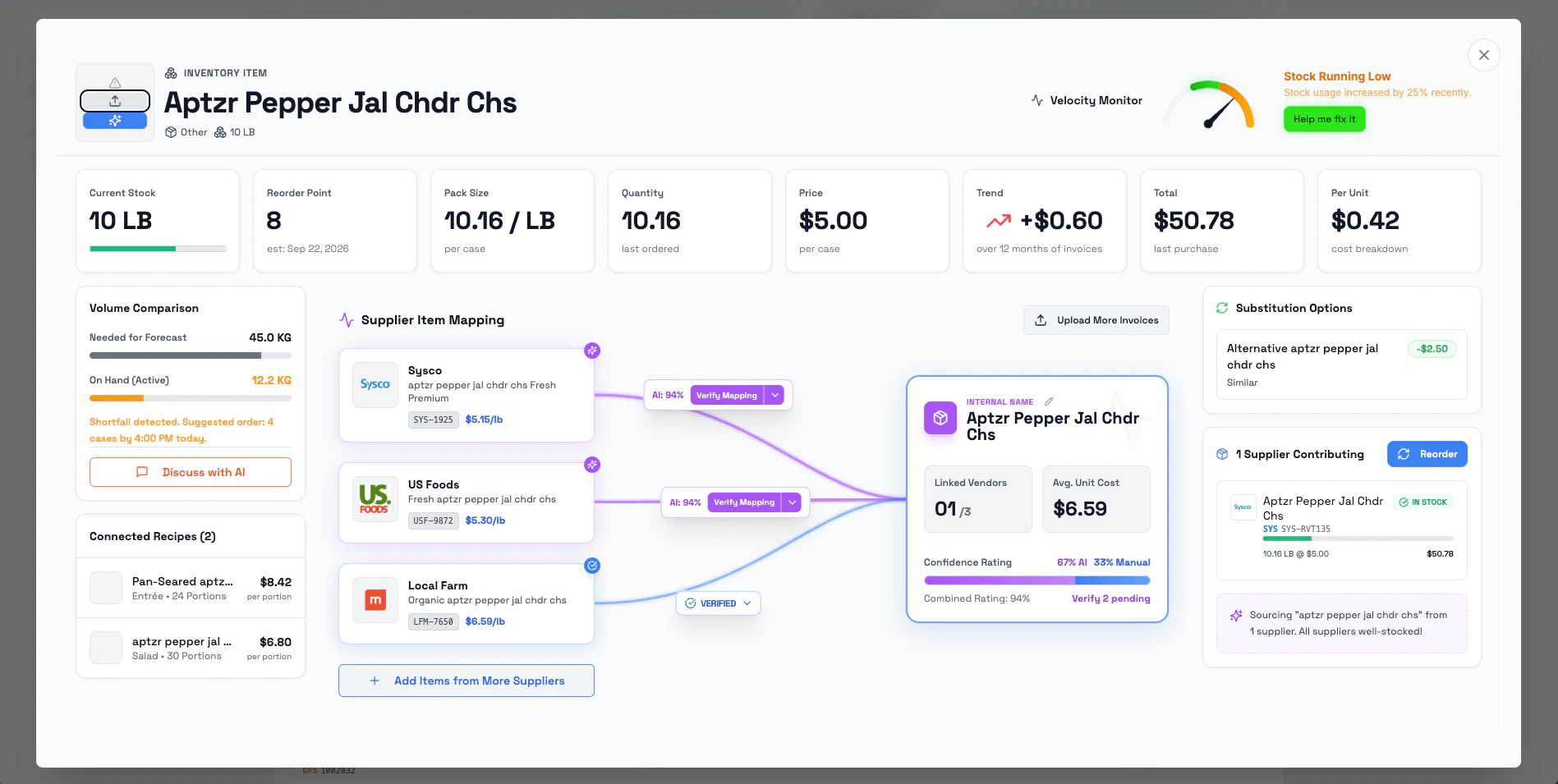Expand the Sysco Verify Mapping dropdown arrow
Screen dimensions: 1558x784
pos(774,395)
